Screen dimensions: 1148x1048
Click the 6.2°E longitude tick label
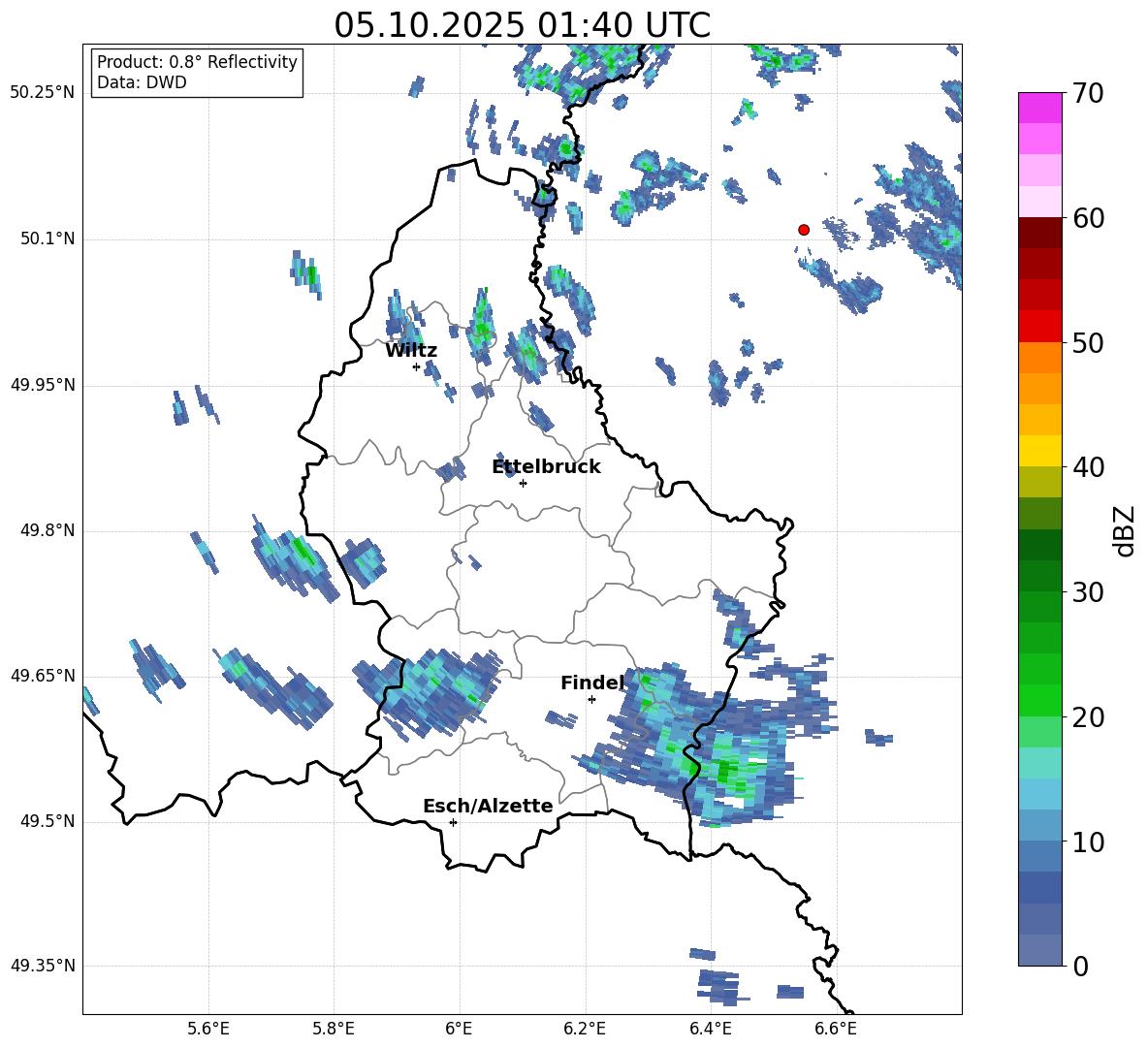[585, 1028]
